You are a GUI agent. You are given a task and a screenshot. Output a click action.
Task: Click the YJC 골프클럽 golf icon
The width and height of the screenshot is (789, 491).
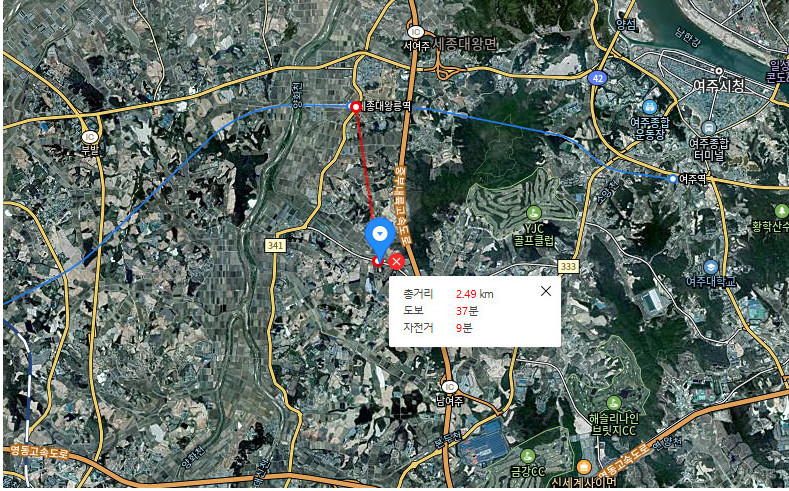(x=534, y=213)
